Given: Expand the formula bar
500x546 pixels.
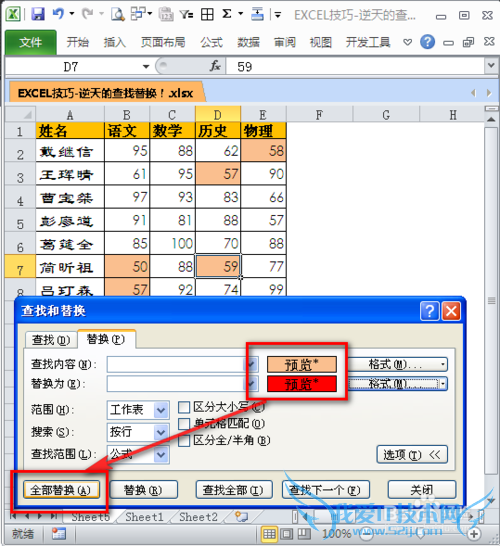Looking at the screenshot, I should pos(491,65).
